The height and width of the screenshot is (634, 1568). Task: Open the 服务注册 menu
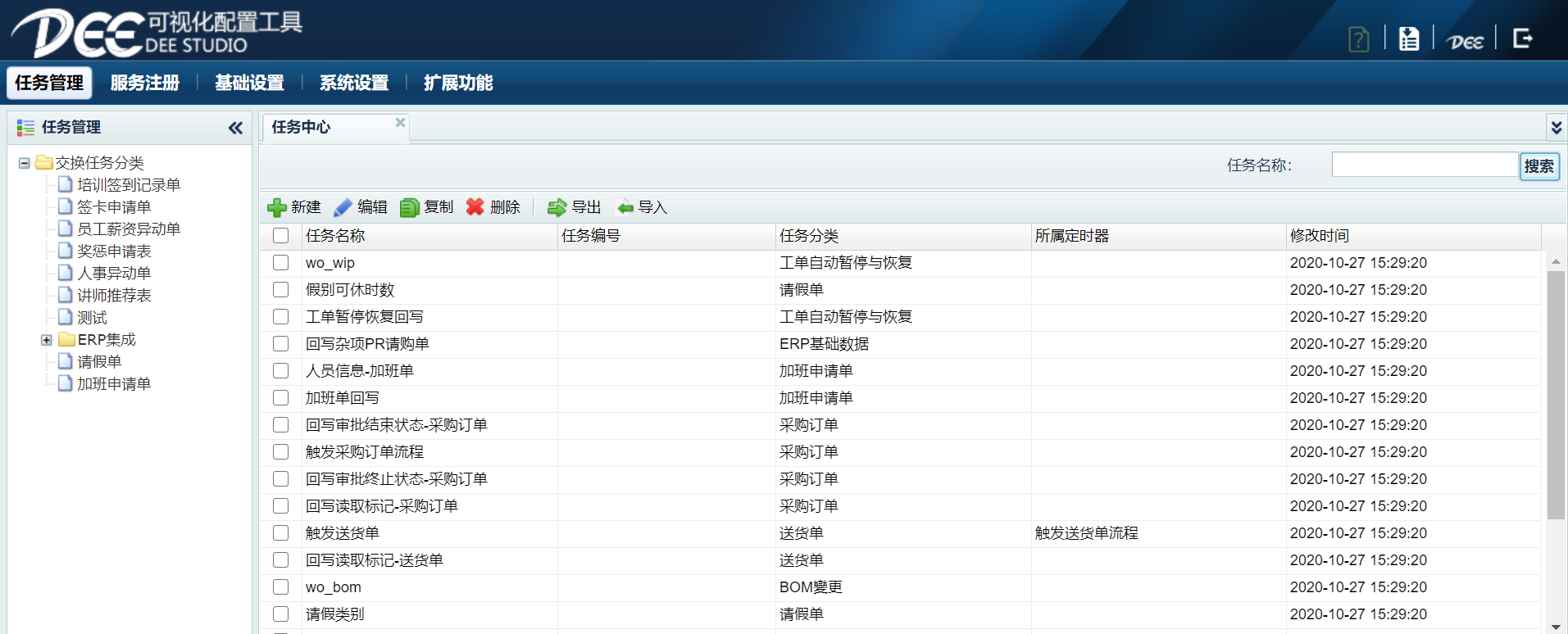[x=144, y=83]
